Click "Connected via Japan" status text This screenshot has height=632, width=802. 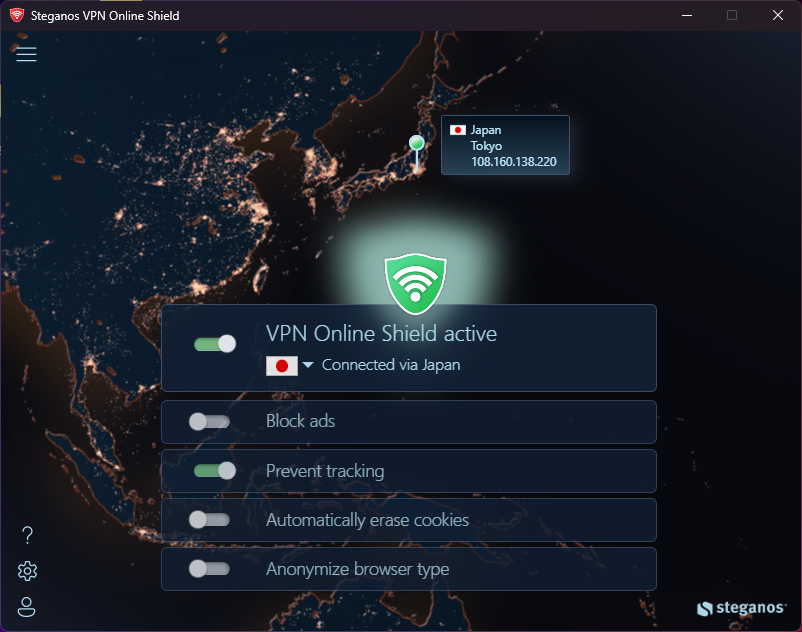click(x=391, y=365)
